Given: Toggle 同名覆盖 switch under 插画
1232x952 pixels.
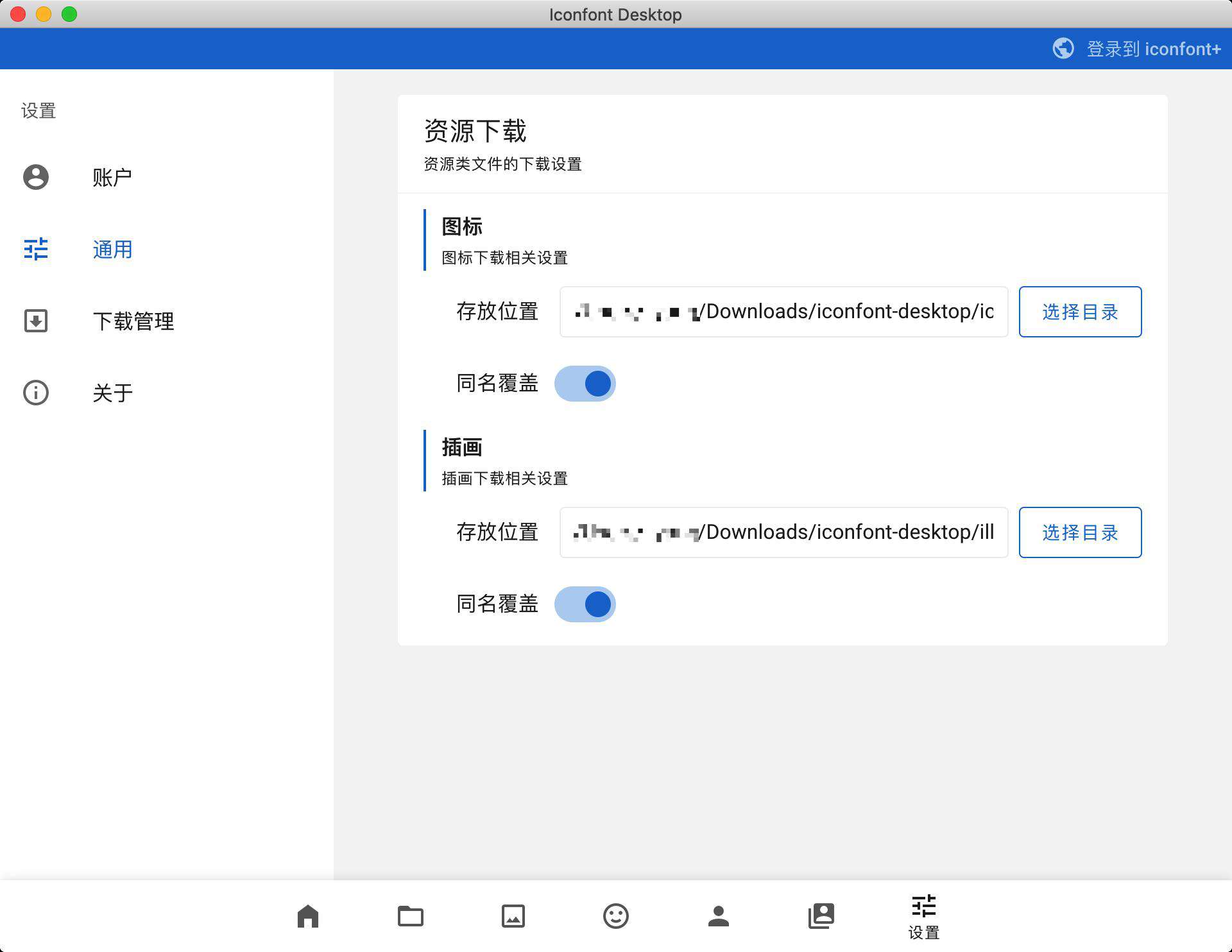Looking at the screenshot, I should coord(585,604).
